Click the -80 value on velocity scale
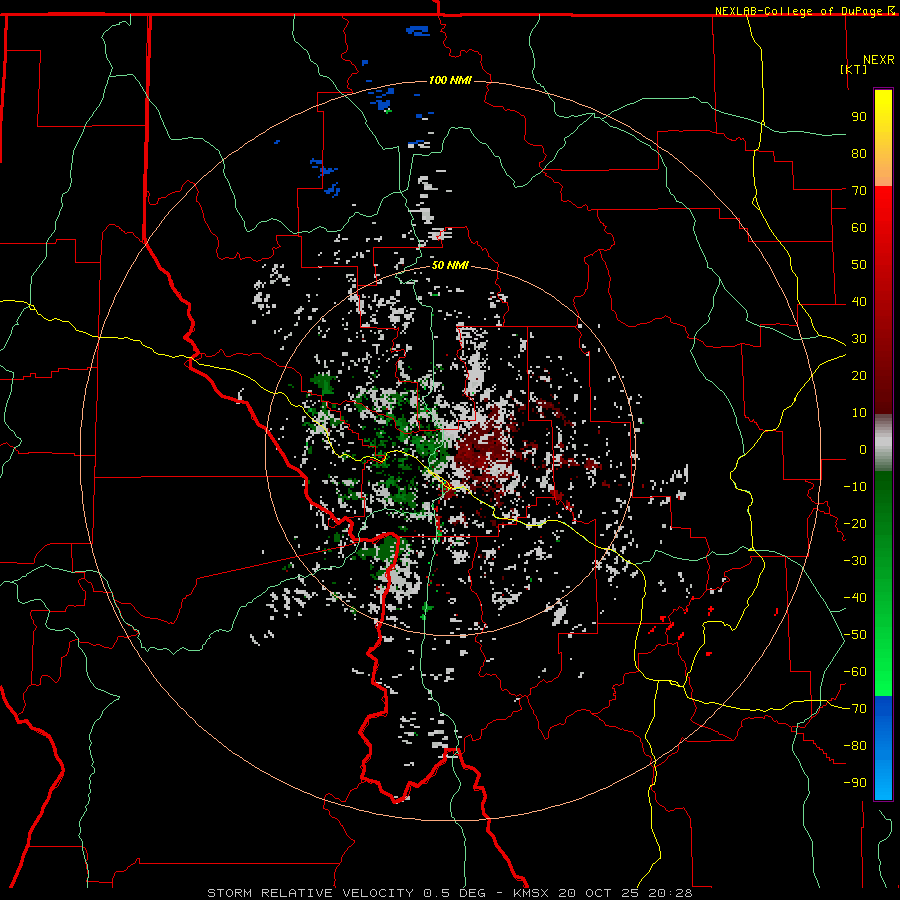 pos(855,746)
